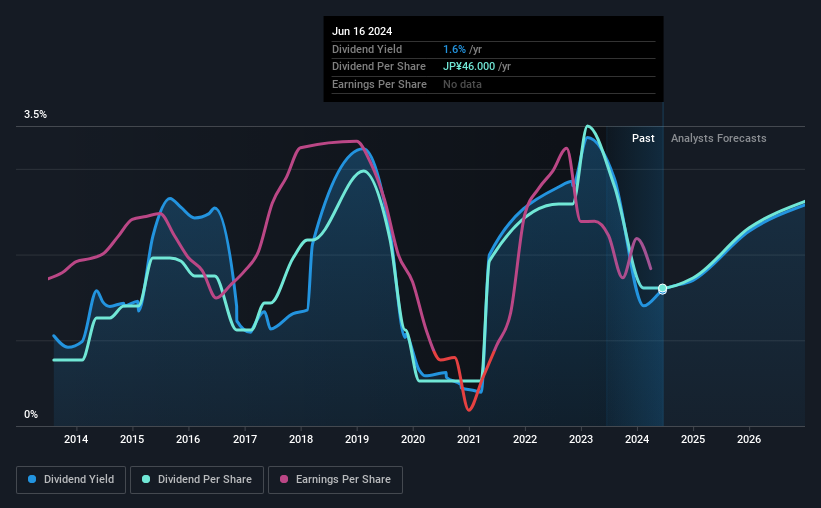The width and height of the screenshot is (821, 508).
Task: Click the highlighted data point marker at Jun 2024
Action: coord(662,289)
